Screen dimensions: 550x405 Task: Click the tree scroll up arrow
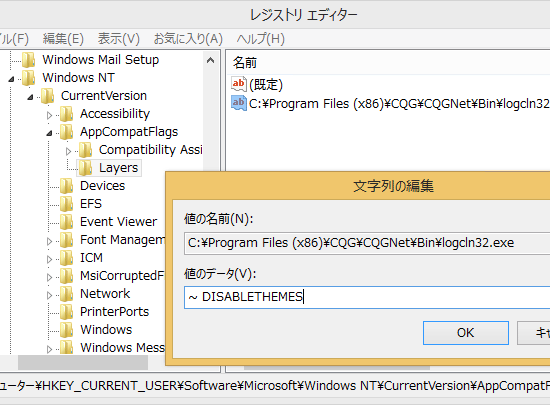pos(210,60)
